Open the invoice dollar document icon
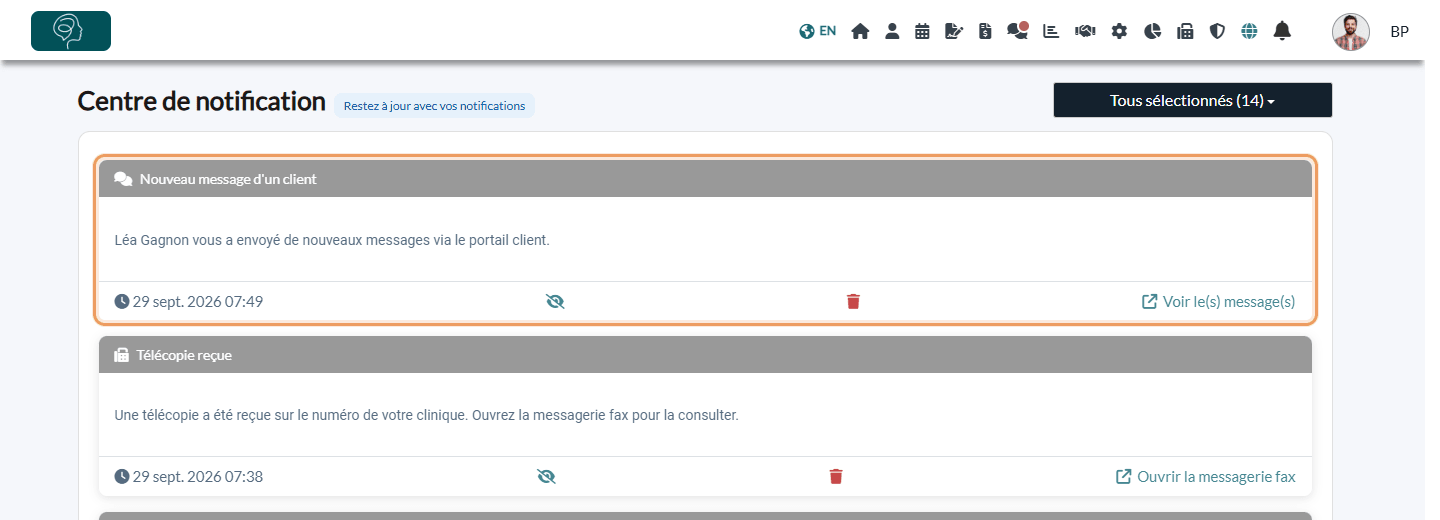Image resolution: width=1440 pixels, height=520 pixels. pos(985,31)
